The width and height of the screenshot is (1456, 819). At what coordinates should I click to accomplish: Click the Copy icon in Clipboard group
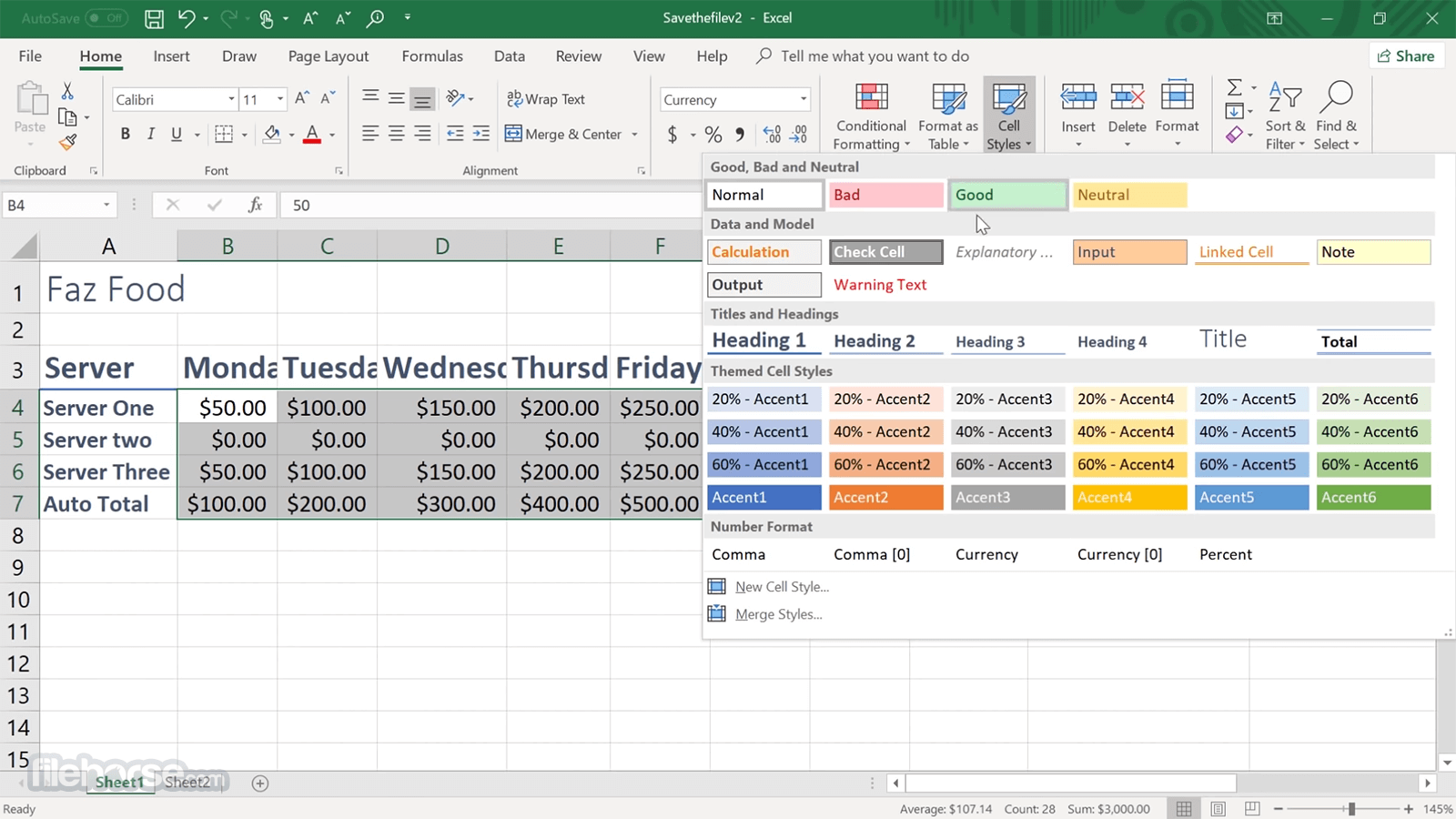pos(67,116)
